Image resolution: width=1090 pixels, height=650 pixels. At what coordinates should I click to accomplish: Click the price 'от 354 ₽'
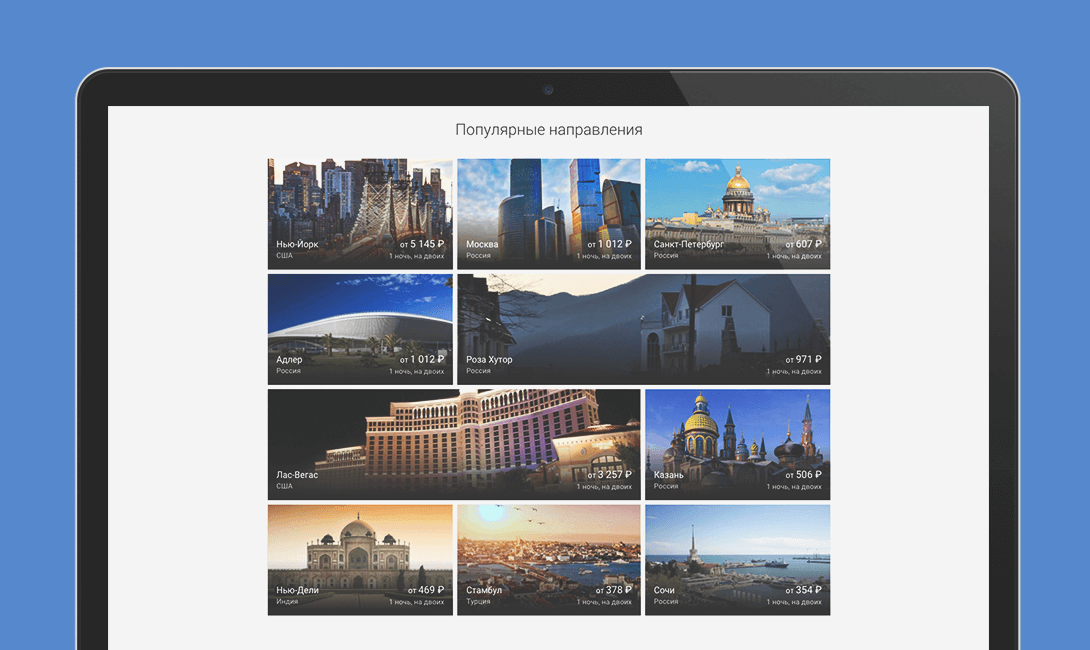coord(804,590)
